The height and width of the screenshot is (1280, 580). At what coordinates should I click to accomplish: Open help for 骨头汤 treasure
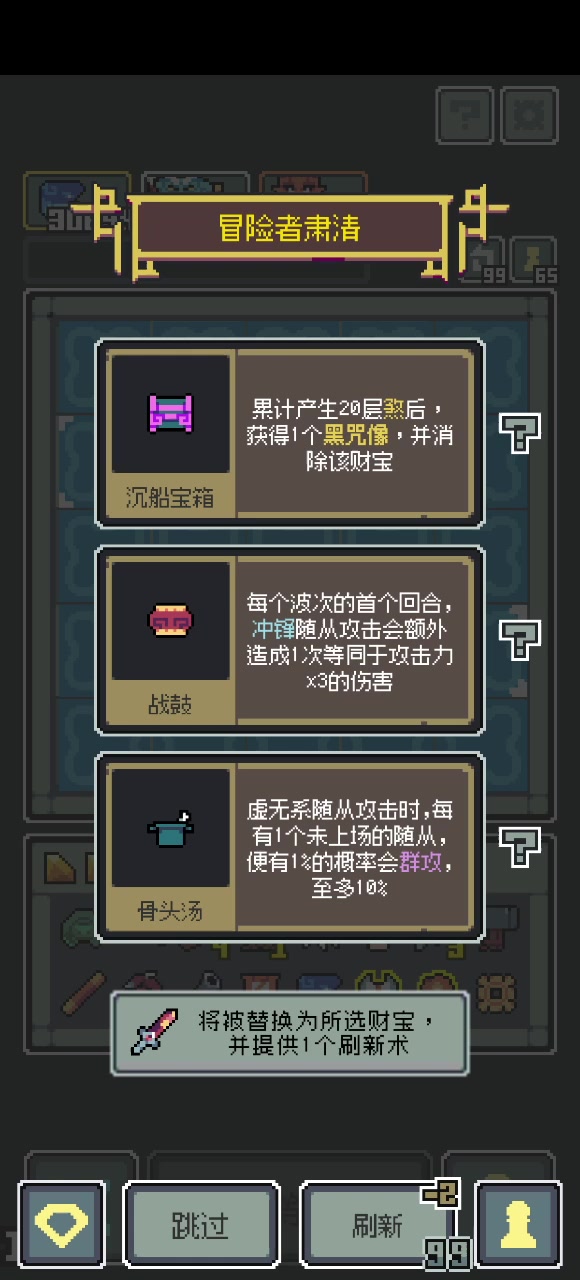point(519,846)
